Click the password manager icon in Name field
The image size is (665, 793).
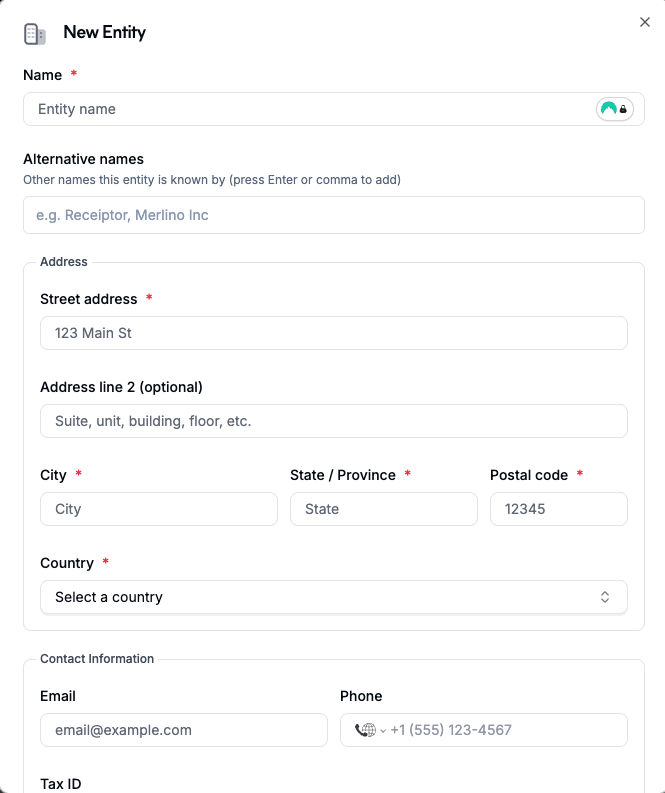click(x=614, y=109)
